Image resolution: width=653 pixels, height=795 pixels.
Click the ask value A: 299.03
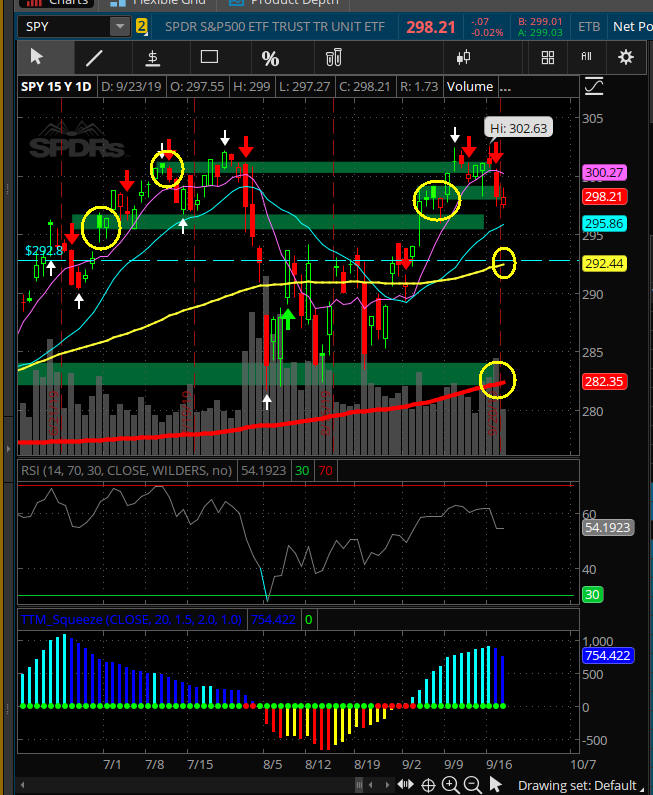pyautogui.click(x=540, y=32)
